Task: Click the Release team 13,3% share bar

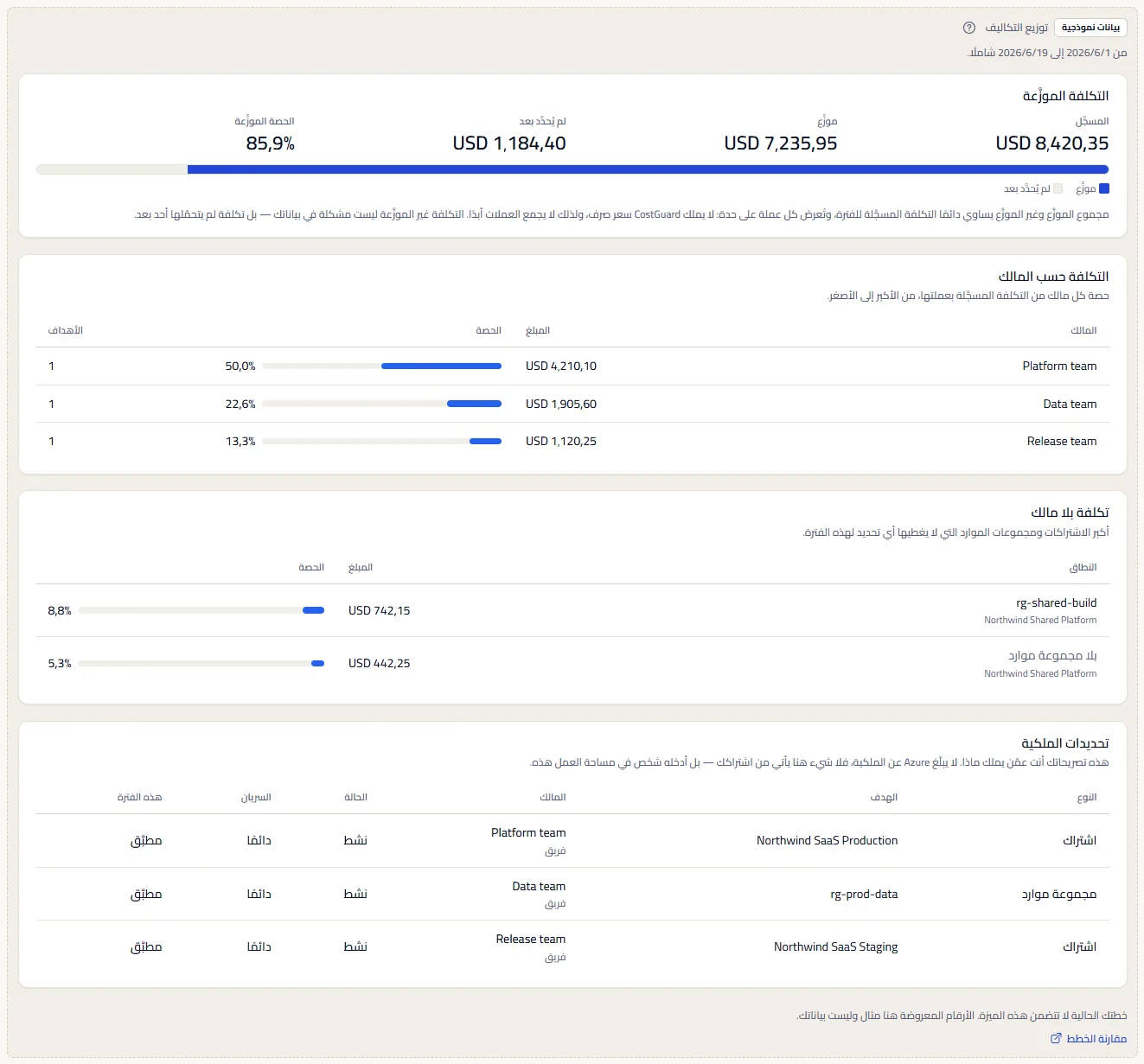Action: pyautogui.click(x=382, y=442)
